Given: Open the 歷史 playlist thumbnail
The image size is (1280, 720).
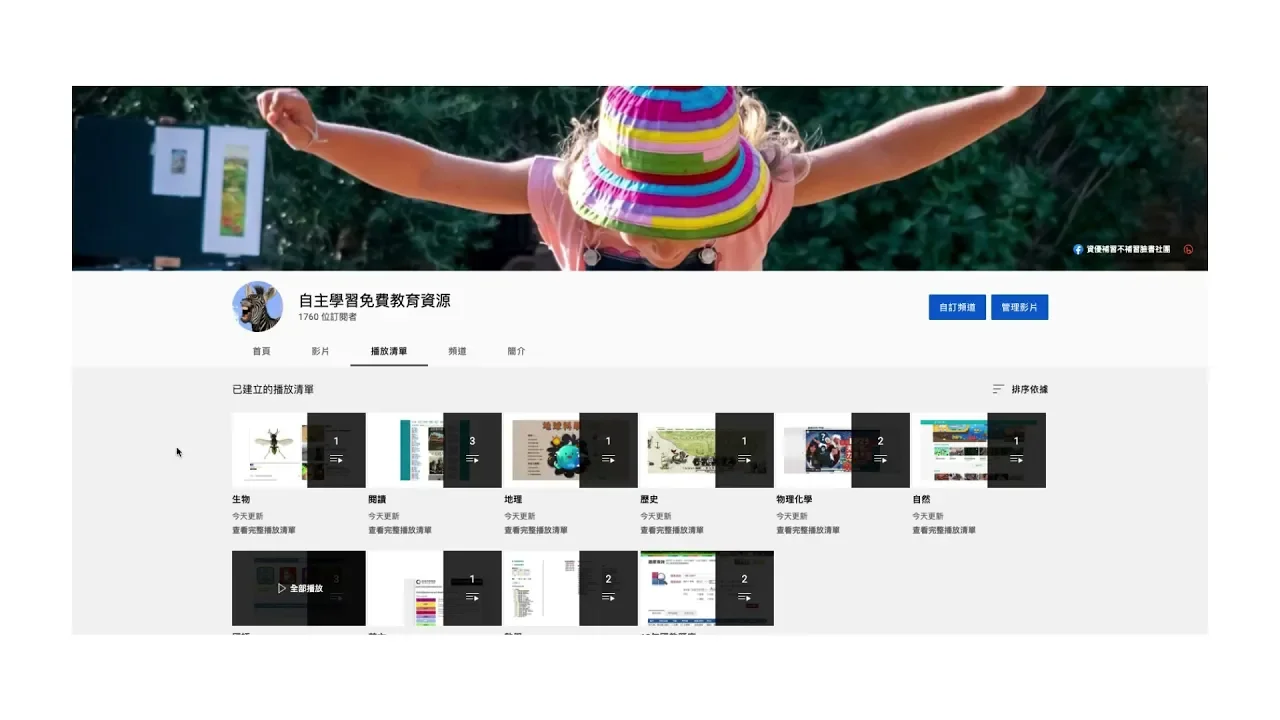Looking at the screenshot, I should pos(677,450).
